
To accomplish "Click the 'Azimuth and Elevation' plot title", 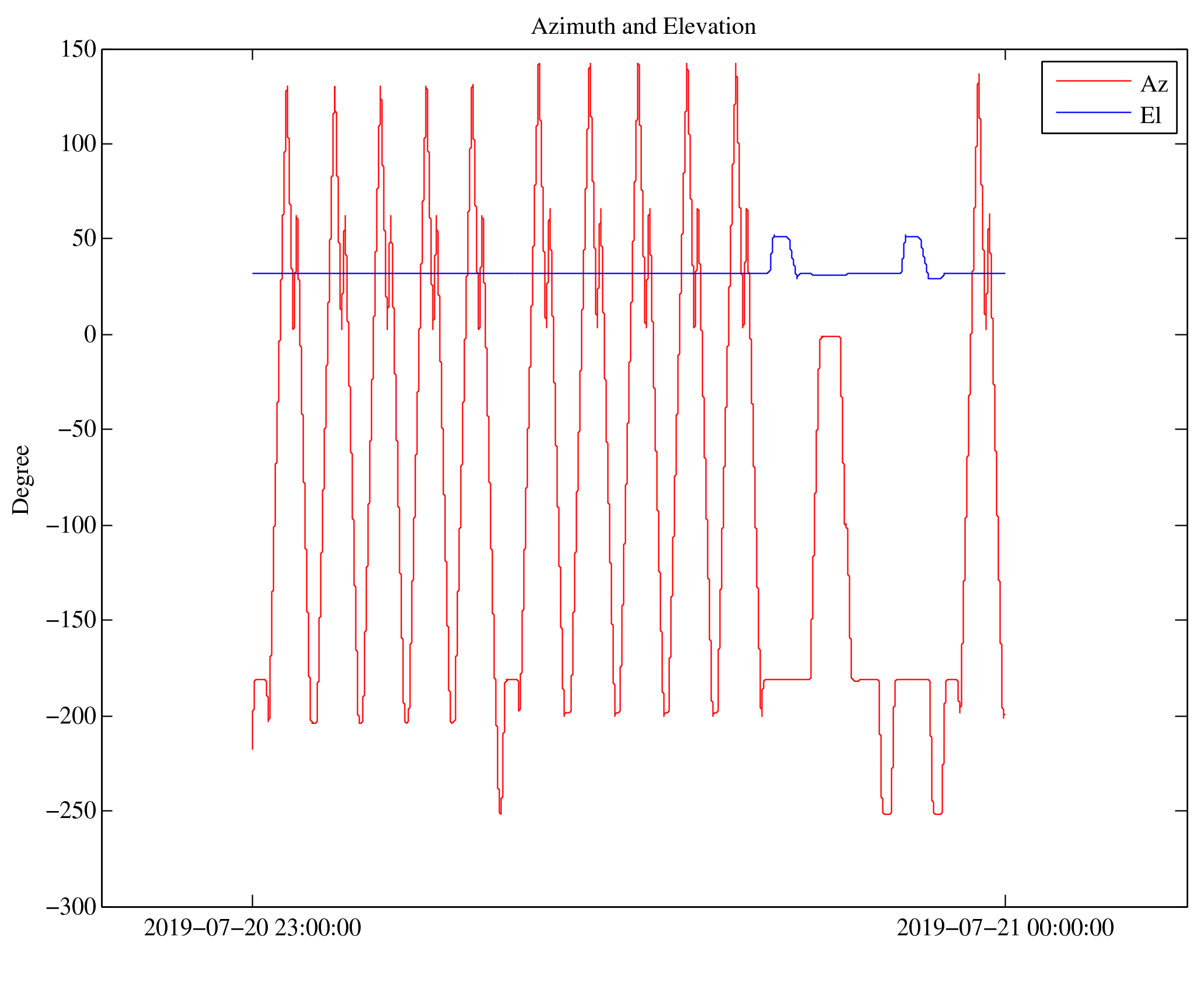I will (643, 27).
